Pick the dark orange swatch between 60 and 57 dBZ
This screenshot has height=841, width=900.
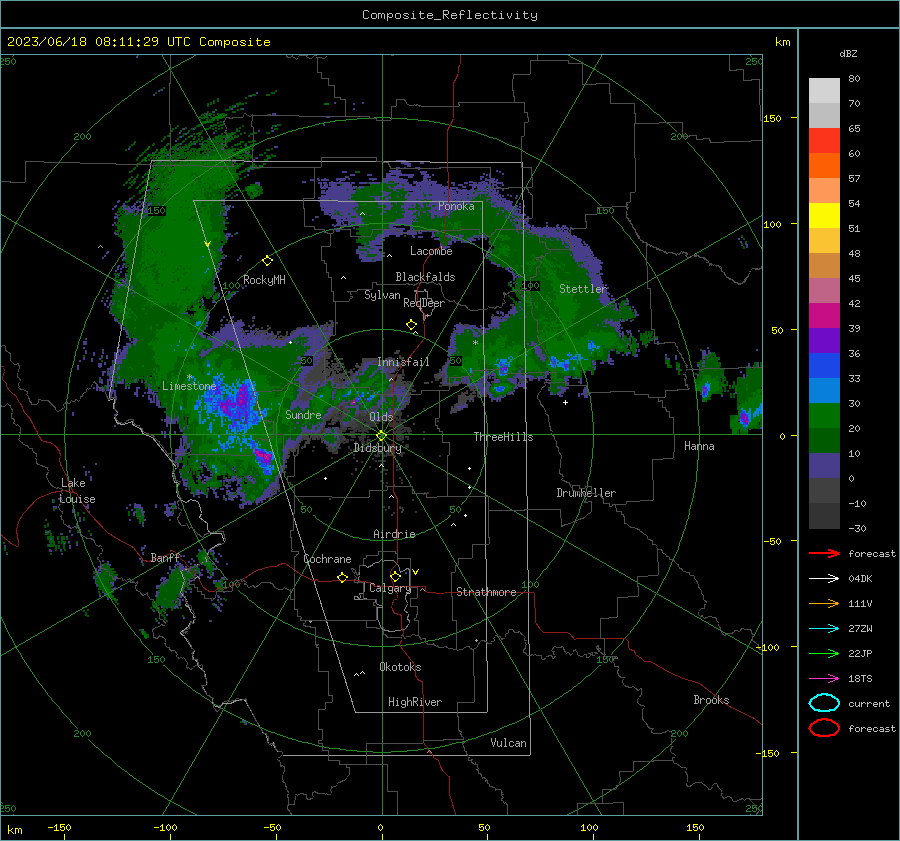(824, 166)
